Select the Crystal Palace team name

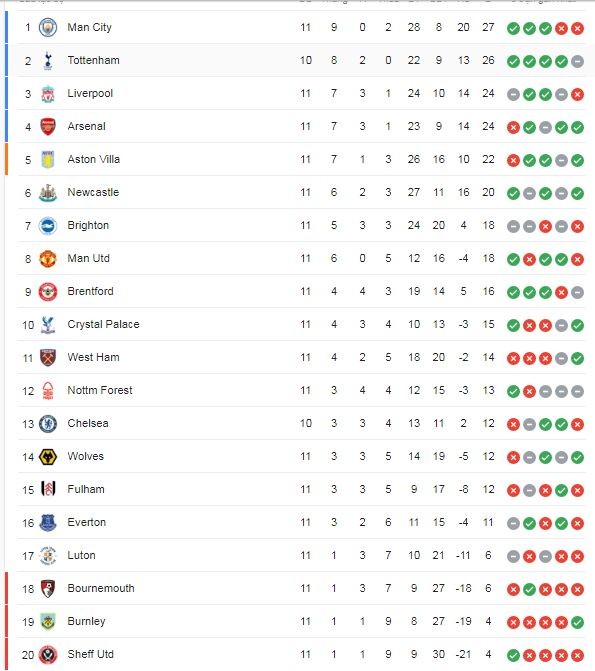click(104, 324)
